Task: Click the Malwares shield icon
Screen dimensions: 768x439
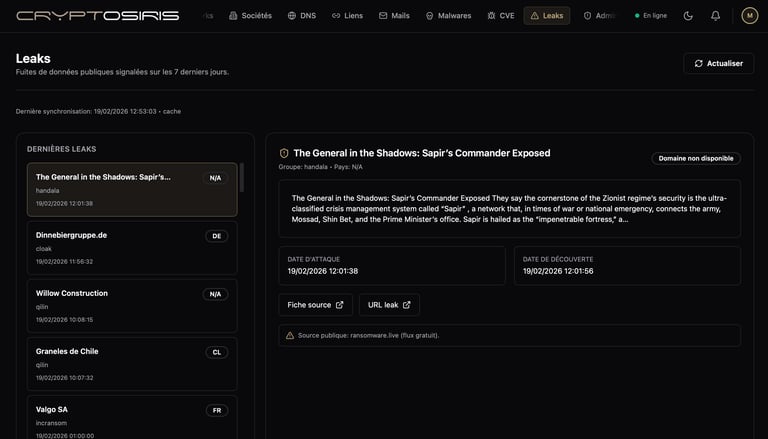Action: point(430,16)
